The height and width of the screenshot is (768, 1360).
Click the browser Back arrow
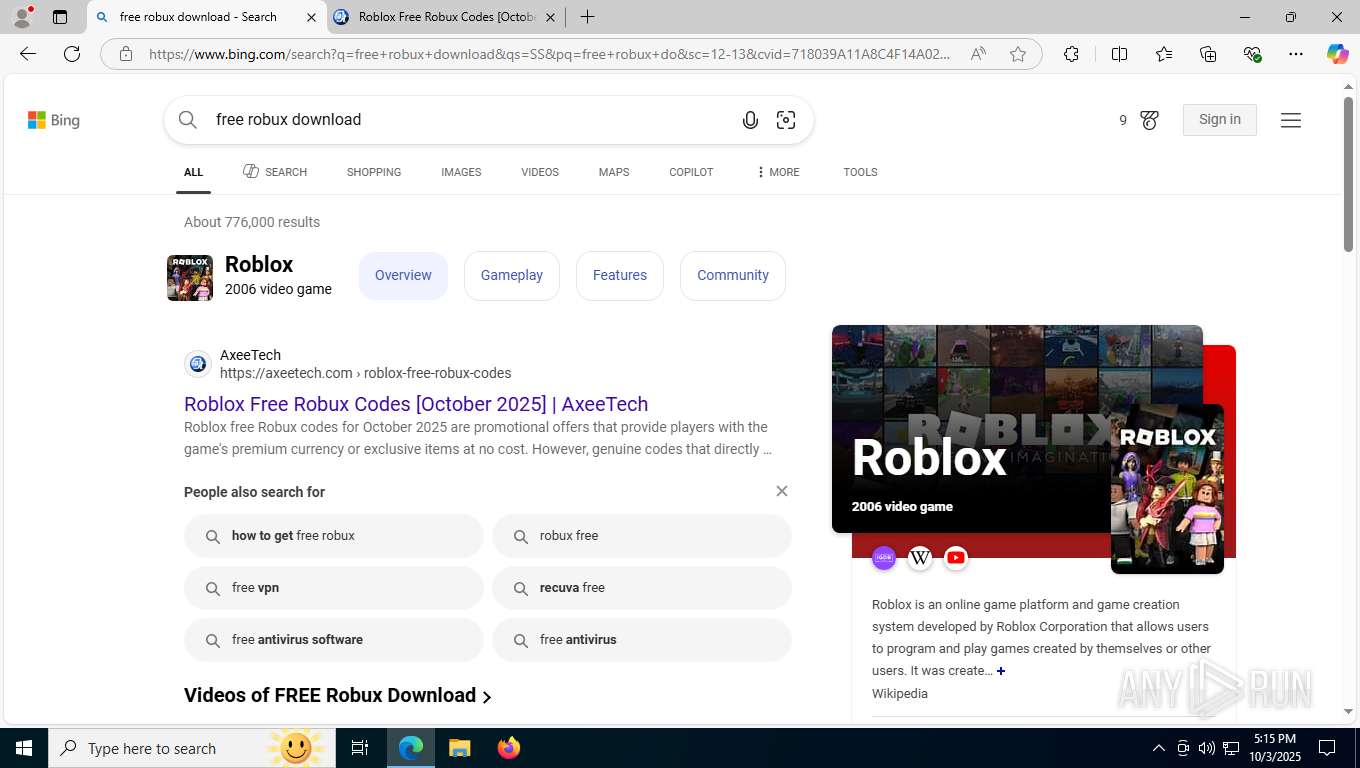point(28,54)
